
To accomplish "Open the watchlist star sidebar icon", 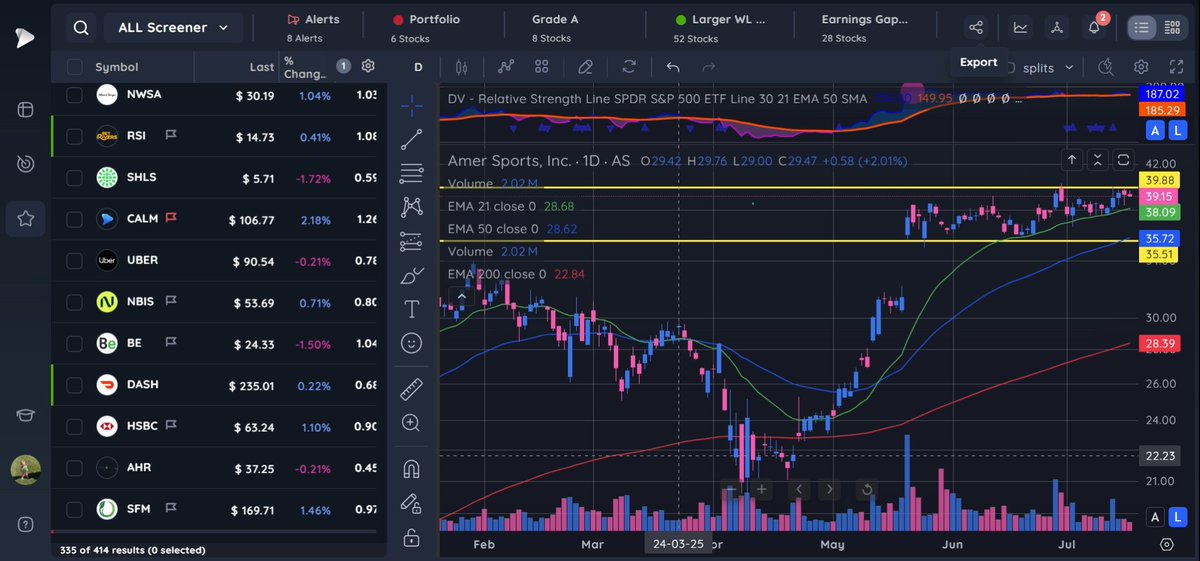I will (x=25, y=218).
